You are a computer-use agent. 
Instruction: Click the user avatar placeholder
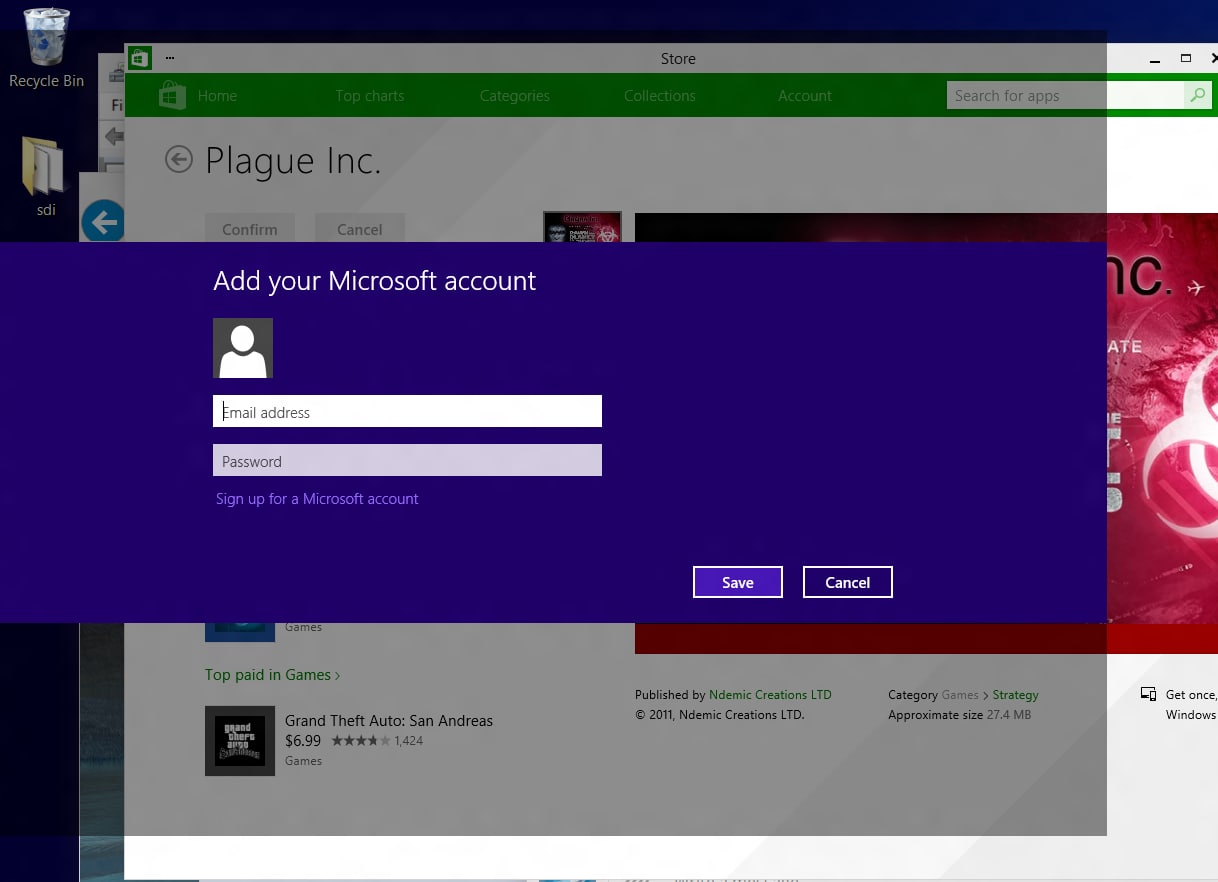243,348
